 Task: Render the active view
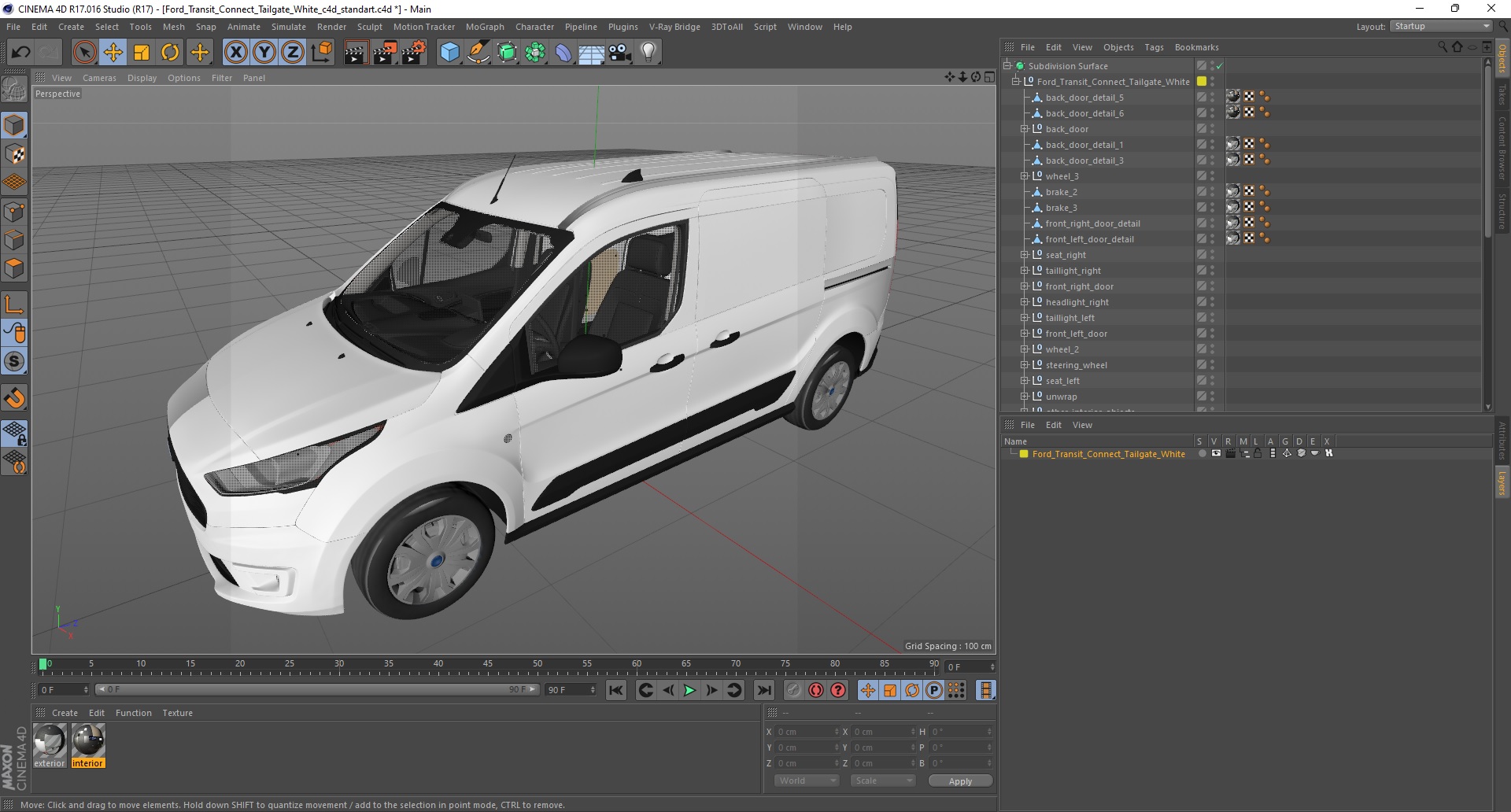(x=356, y=53)
